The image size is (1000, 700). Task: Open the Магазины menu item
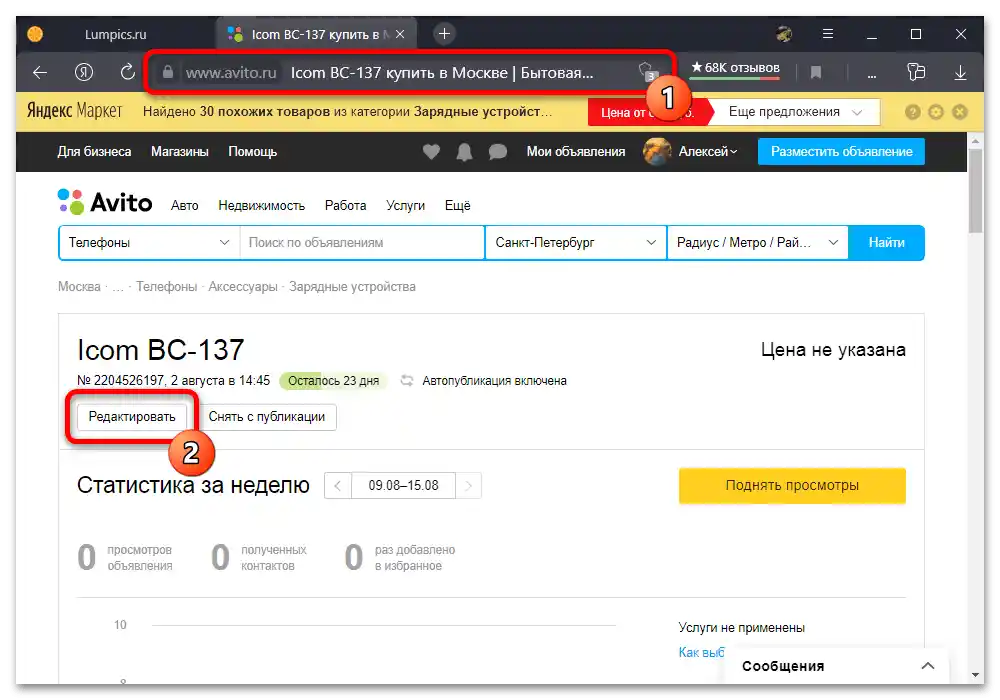(180, 152)
